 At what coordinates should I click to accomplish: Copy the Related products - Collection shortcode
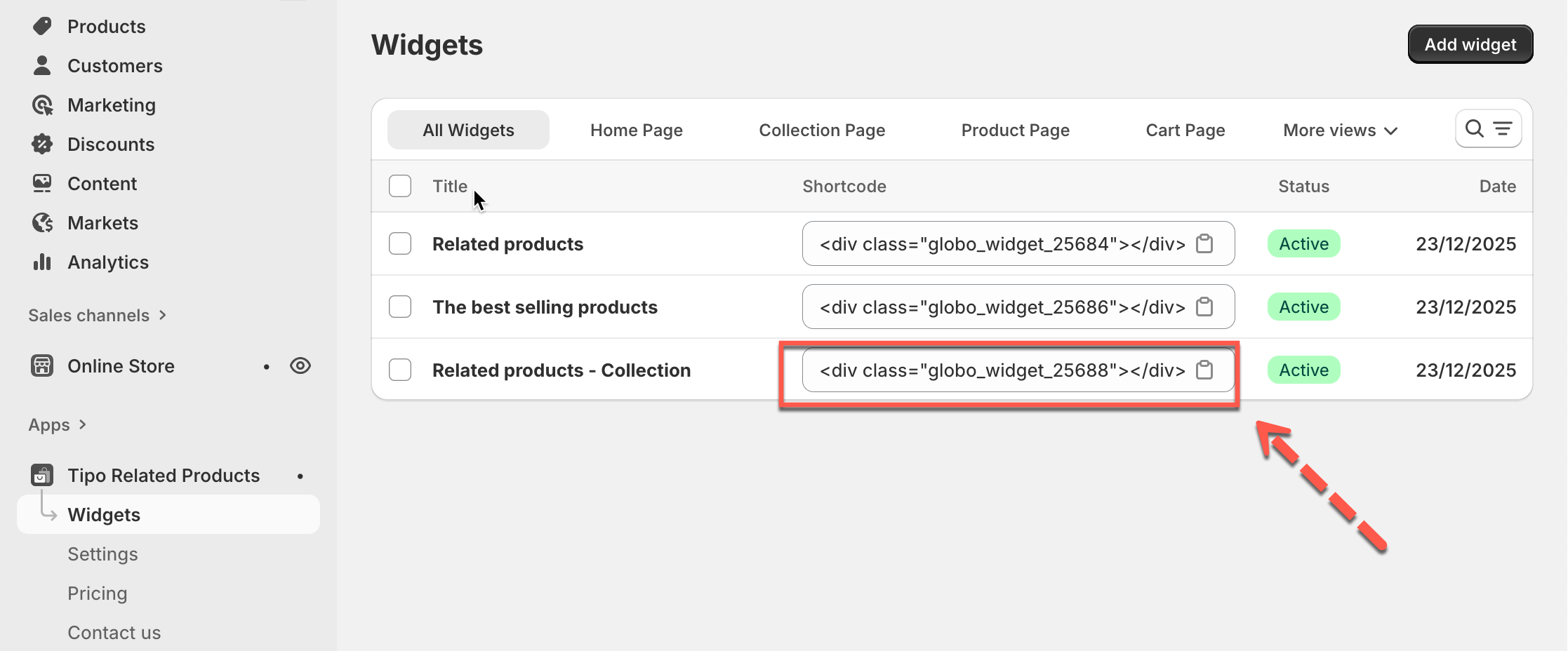[x=1204, y=370]
